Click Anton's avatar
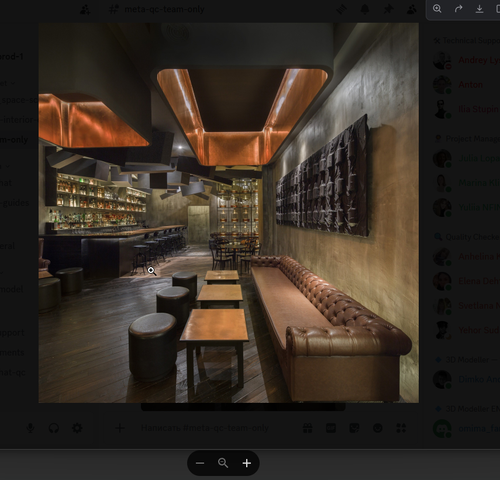The height and width of the screenshot is (480, 500). [442, 85]
